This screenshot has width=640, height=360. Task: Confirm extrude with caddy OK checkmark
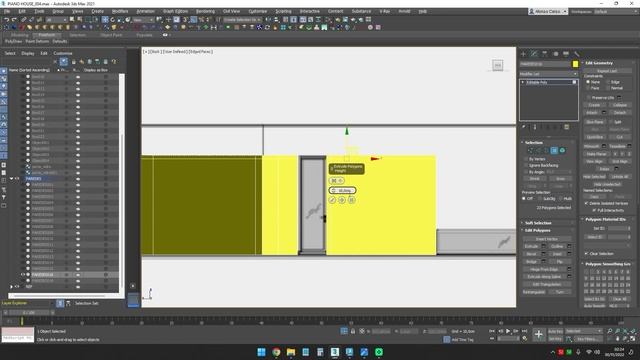tap(332, 200)
